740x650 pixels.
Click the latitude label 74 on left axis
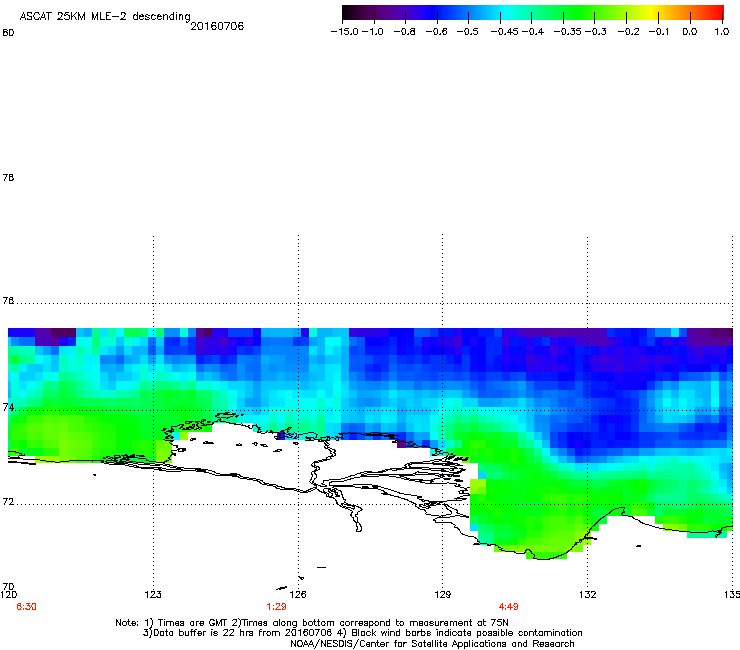(x=8, y=407)
